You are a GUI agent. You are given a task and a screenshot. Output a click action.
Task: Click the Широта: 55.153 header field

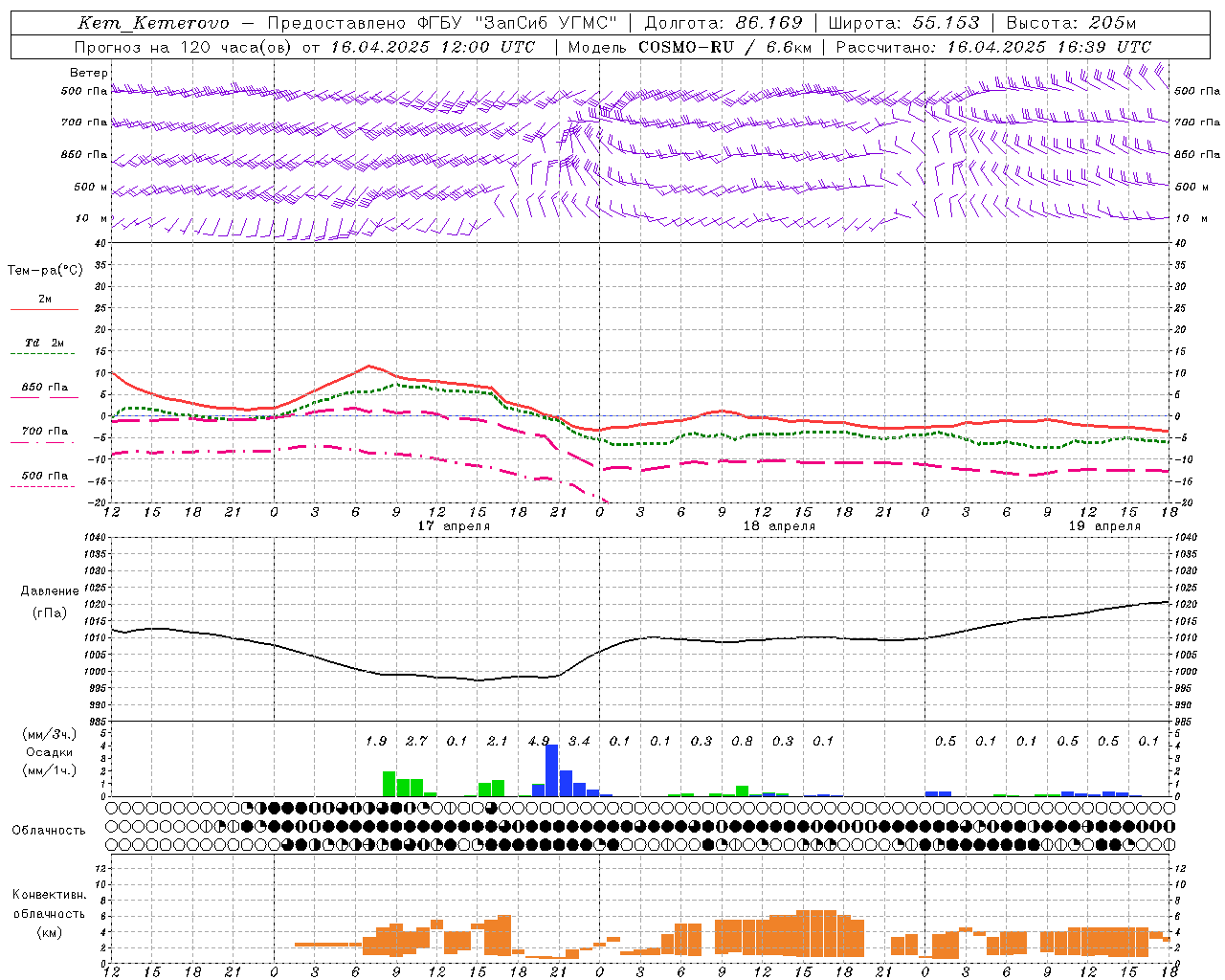click(903, 23)
